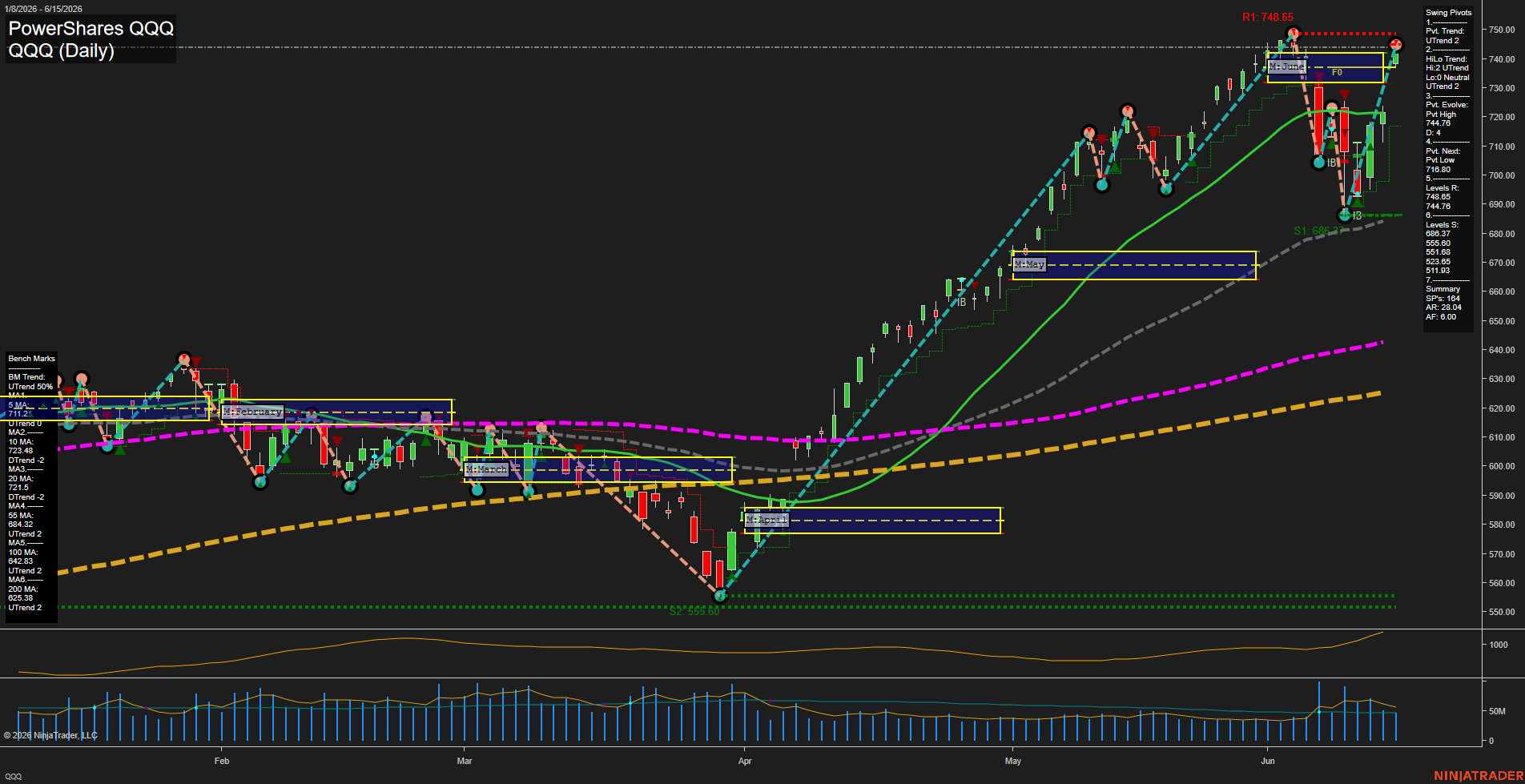The height and width of the screenshot is (784, 1525).
Task: Select the "551.68" support level value
Action: tap(1438, 252)
